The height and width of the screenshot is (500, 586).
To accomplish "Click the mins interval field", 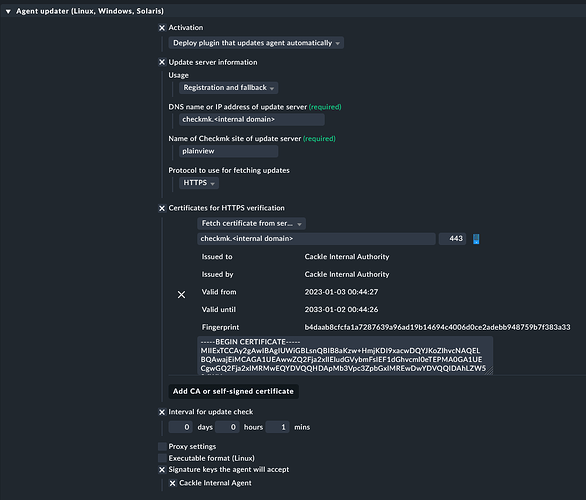I will [277, 427].
